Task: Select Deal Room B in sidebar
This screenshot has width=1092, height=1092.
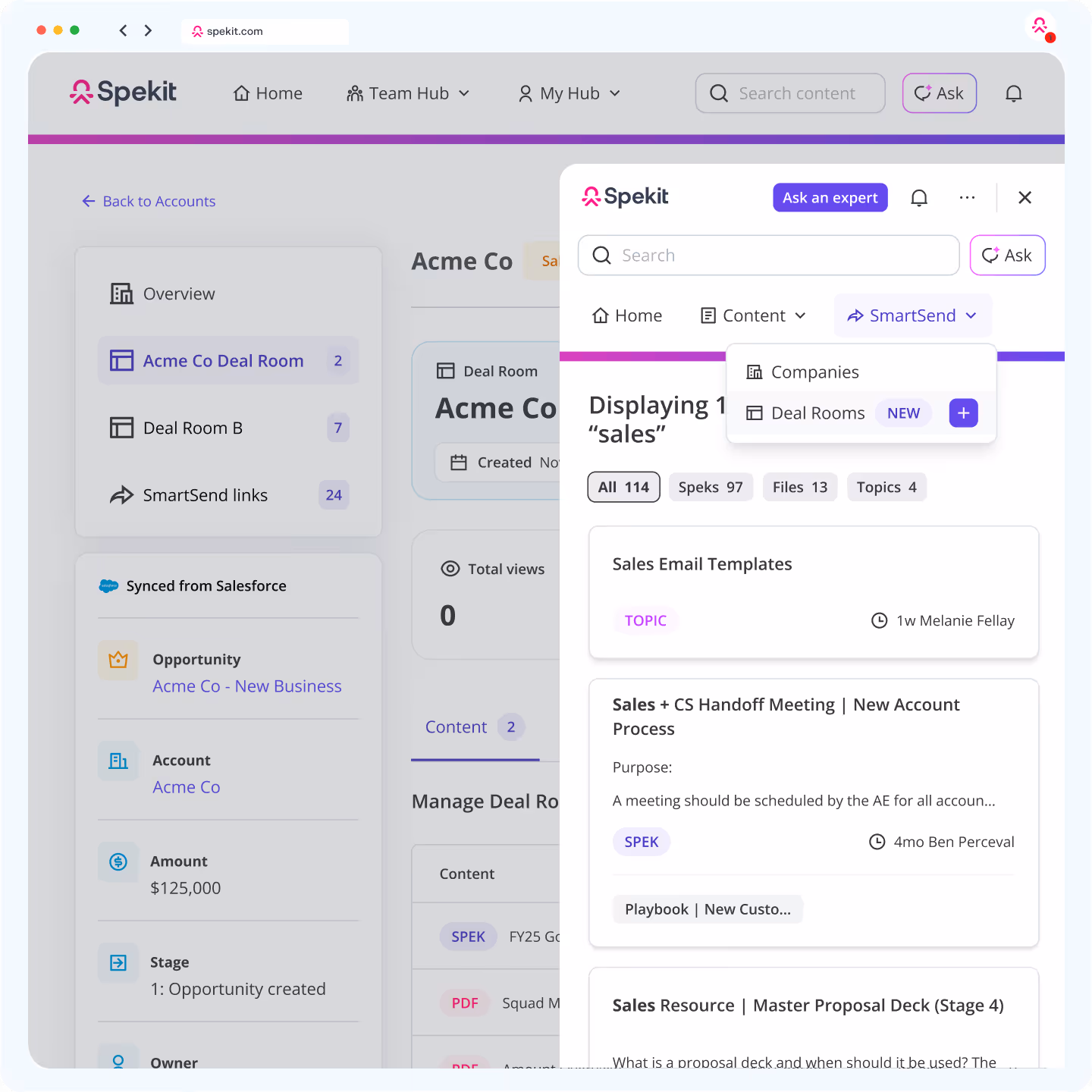Action: tap(228, 428)
